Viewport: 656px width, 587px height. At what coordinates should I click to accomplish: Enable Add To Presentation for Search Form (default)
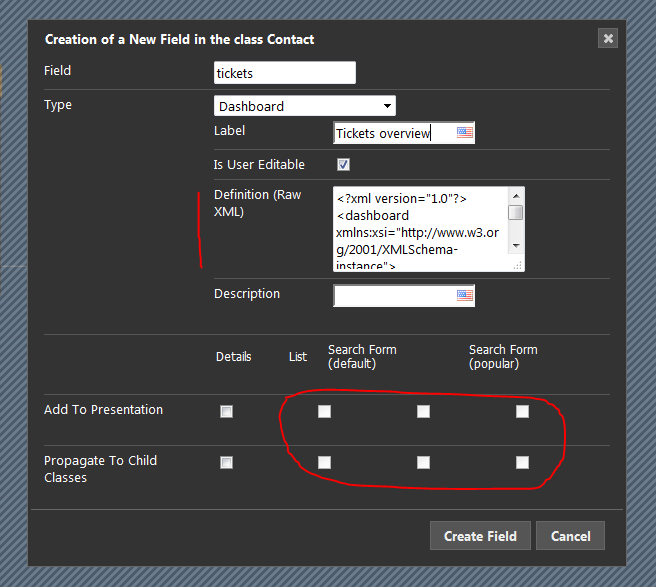pyautogui.click(x=423, y=411)
